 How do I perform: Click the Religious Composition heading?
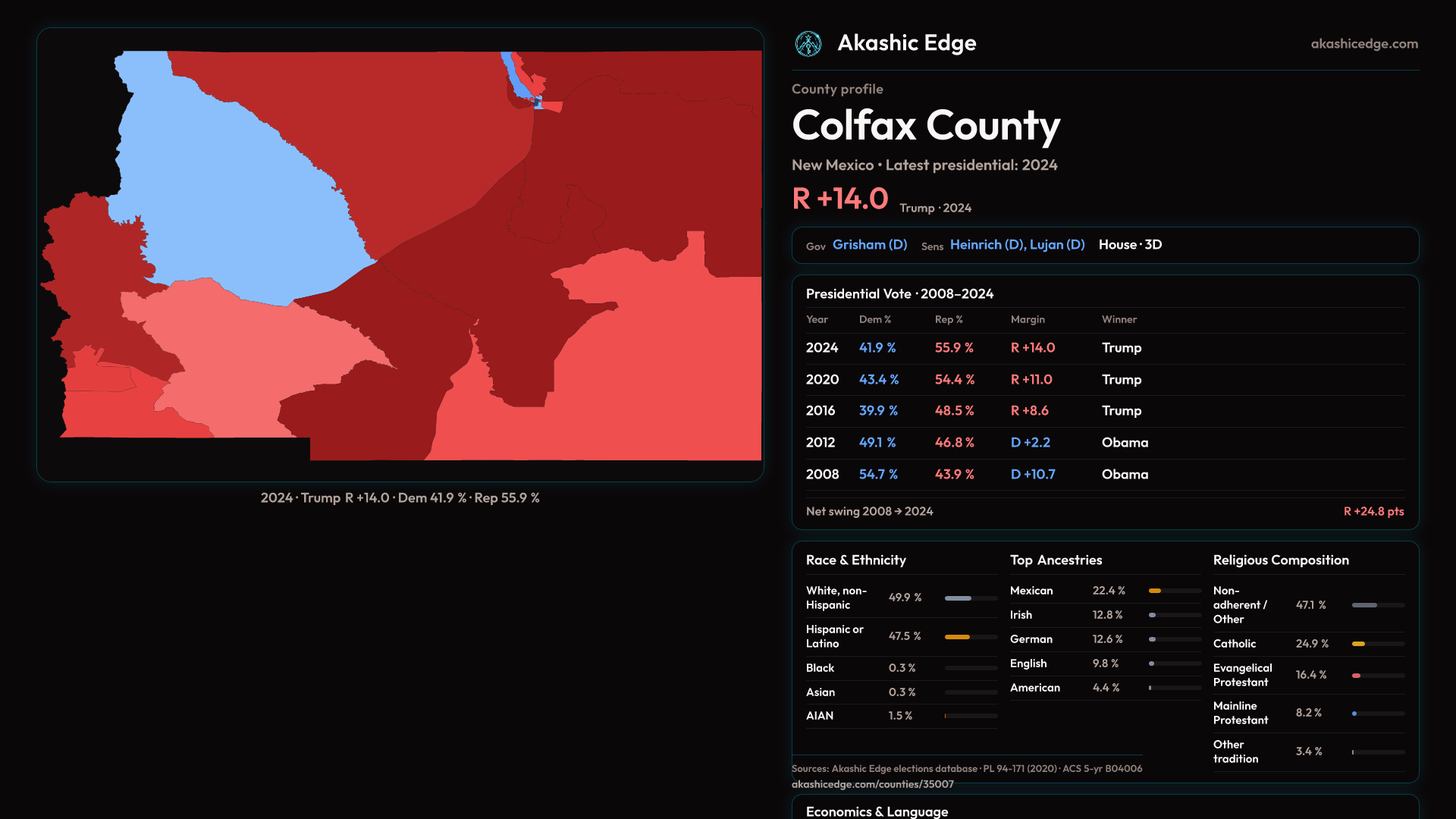coord(1280,560)
